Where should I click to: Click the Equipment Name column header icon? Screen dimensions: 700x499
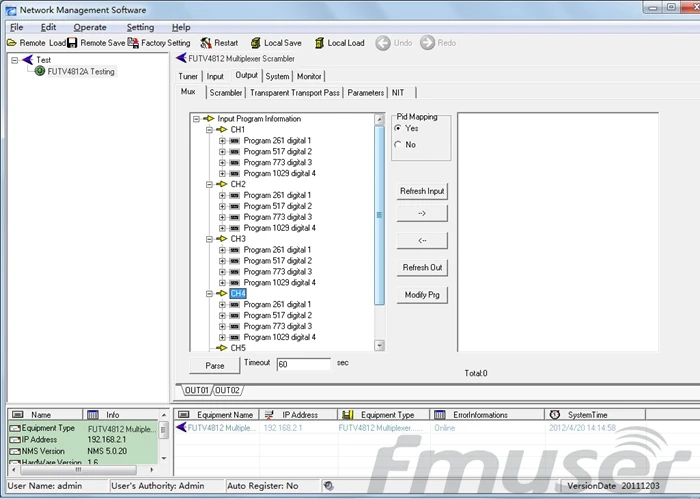click(183, 415)
